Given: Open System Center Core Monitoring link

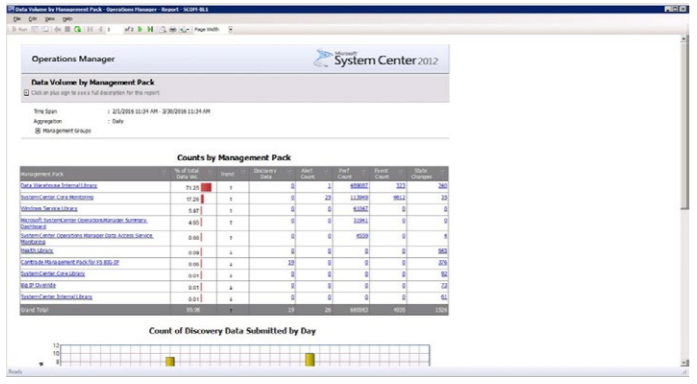Looking at the screenshot, I should pyautogui.click(x=57, y=197).
